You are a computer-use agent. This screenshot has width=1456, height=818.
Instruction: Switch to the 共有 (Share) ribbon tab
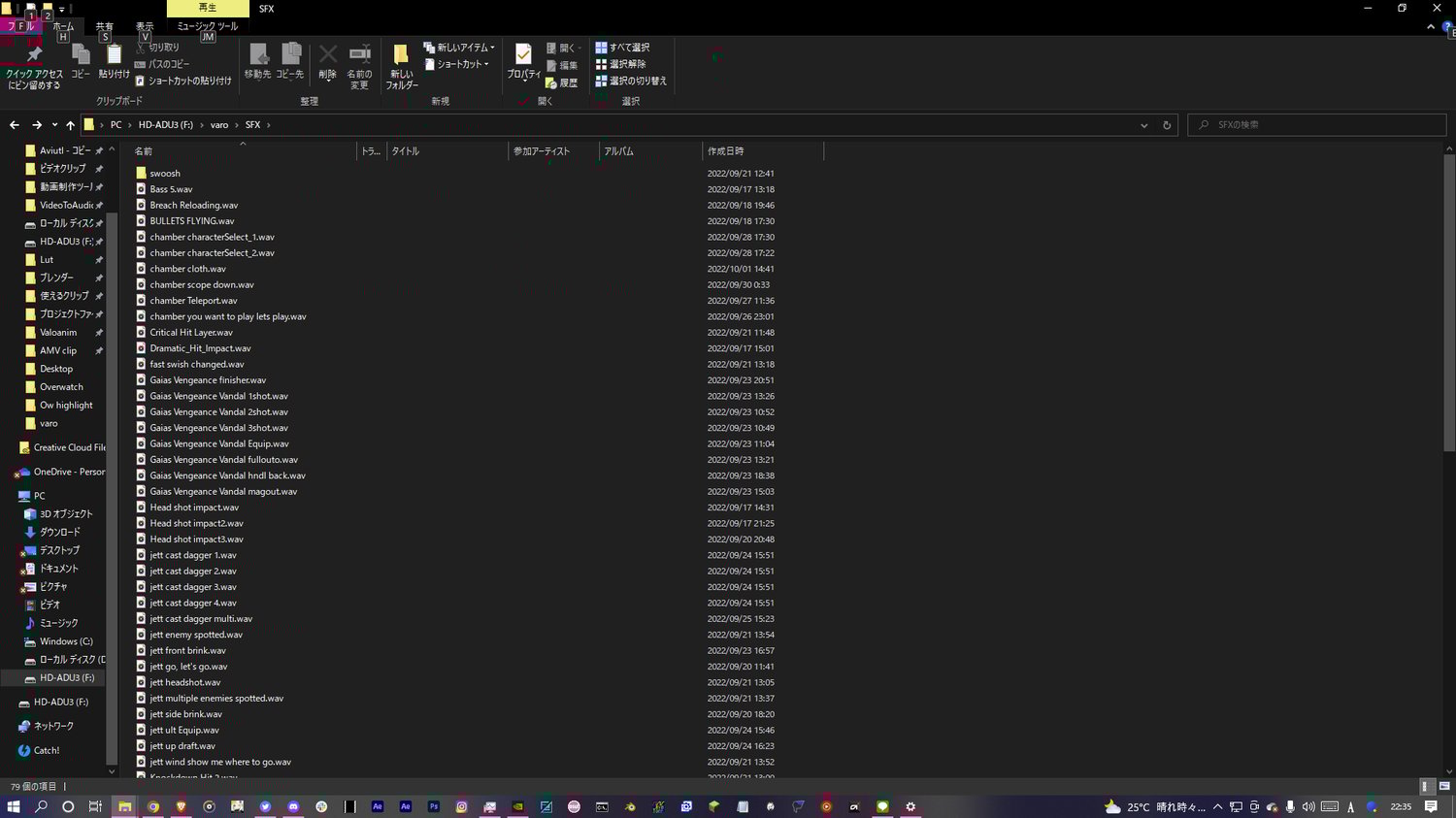[x=104, y=26]
